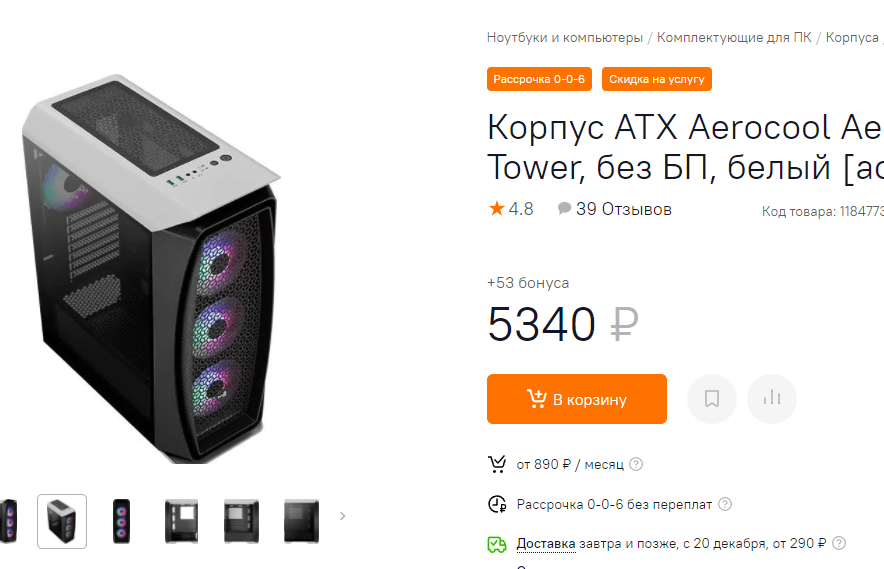The image size is (884, 569).
Task: Click the help icon next to installment offer
Action: [725, 504]
